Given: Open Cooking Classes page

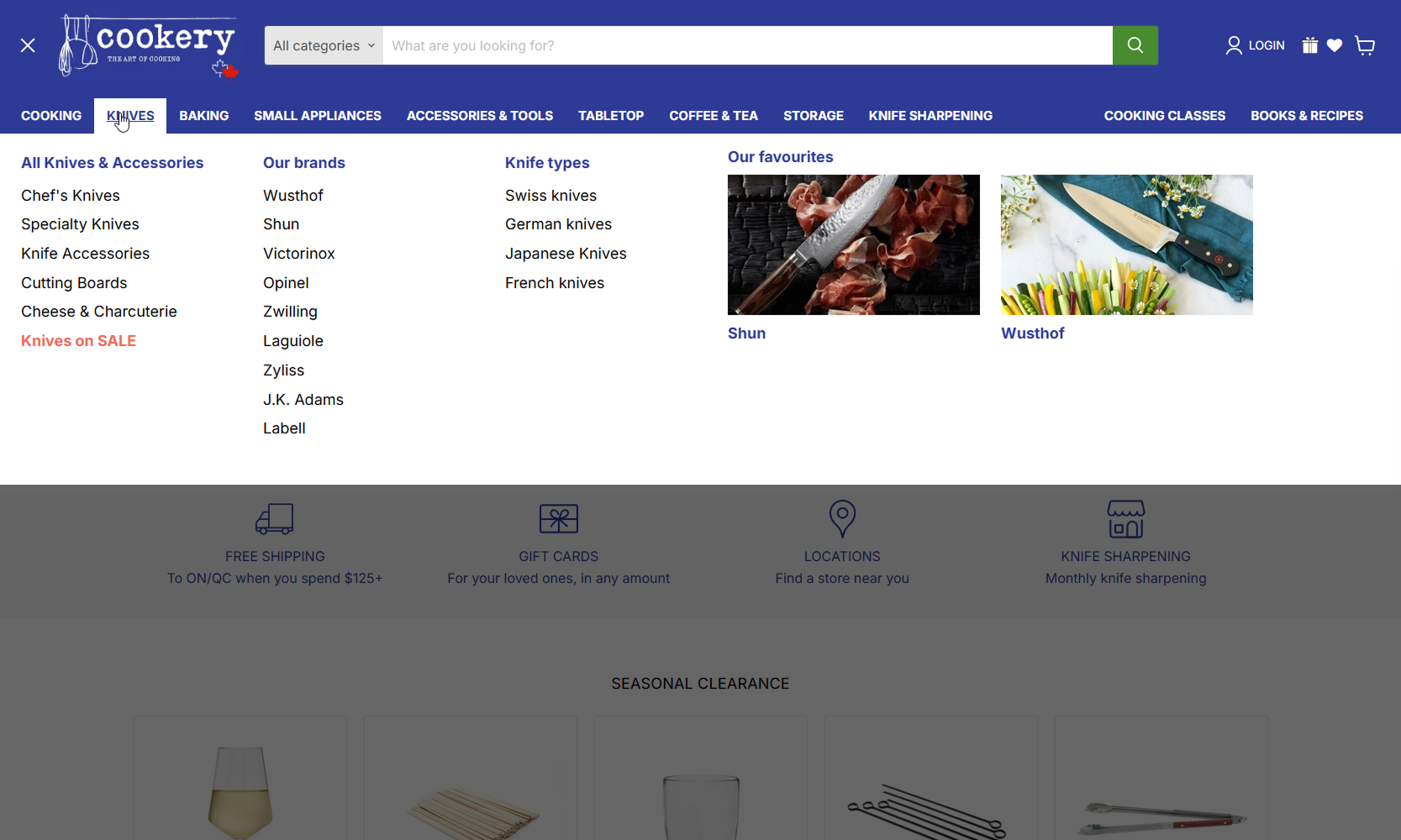Looking at the screenshot, I should [x=1165, y=116].
